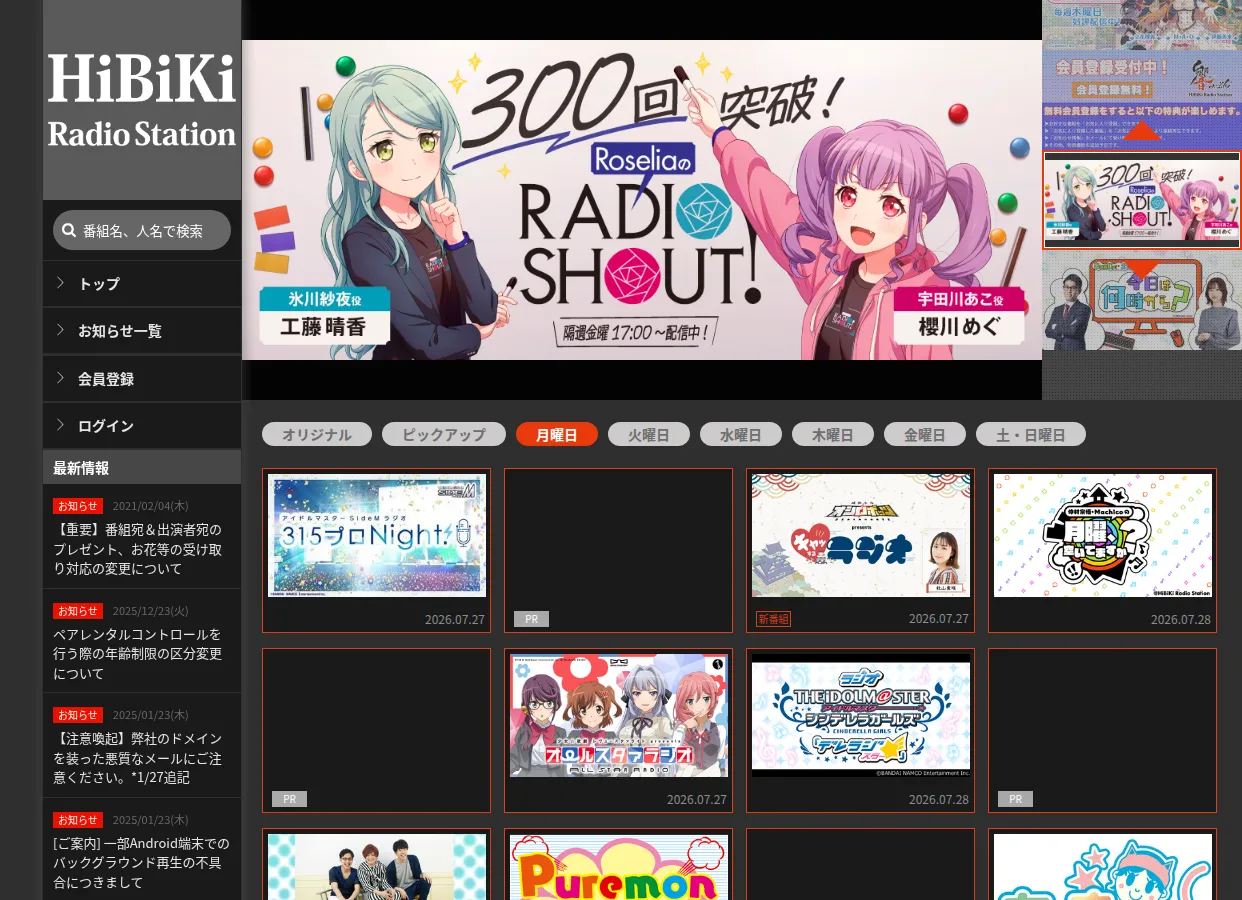Click the HiBiKi Radio Station logo
The width and height of the screenshot is (1242, 900).
(142, 100)
